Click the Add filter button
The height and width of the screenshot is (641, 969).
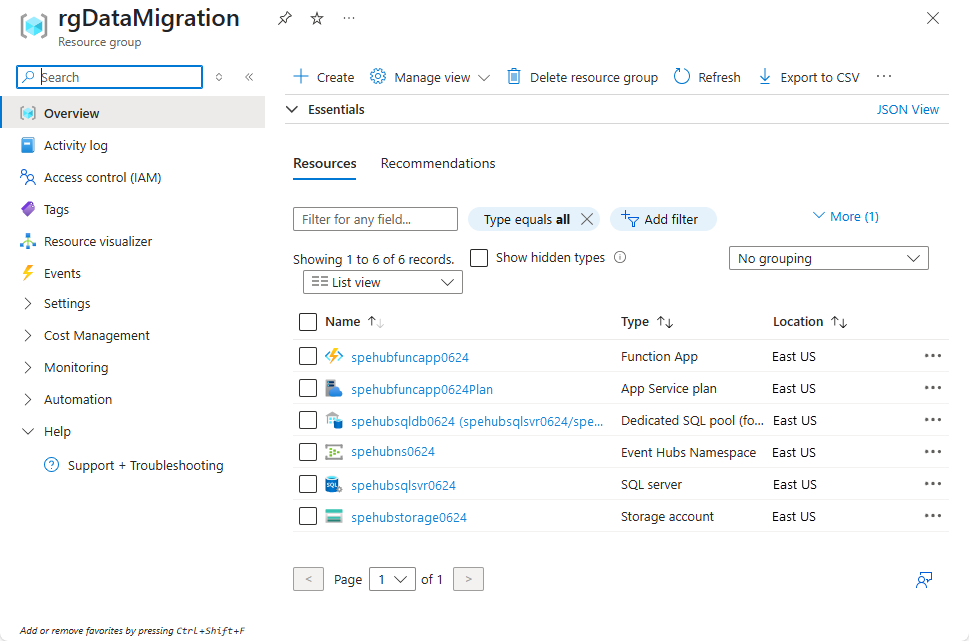pyautogui.click(x=663, y=219)
